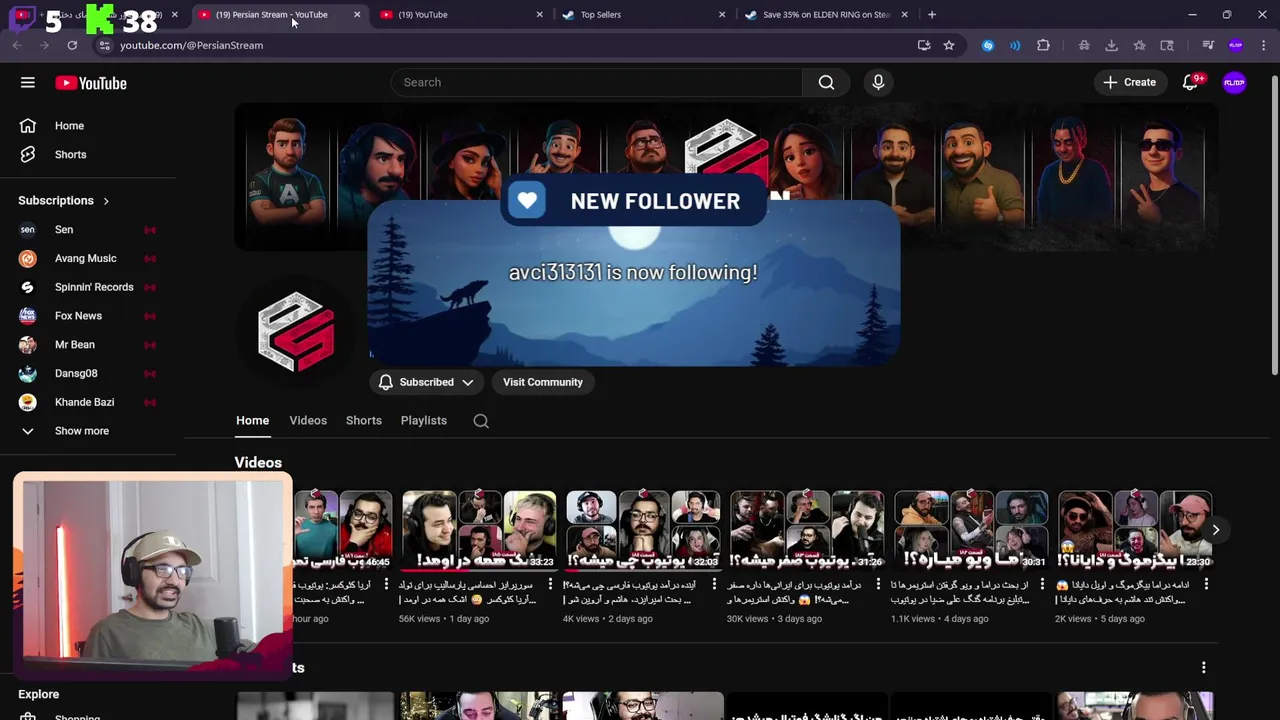Search within the channel using magnifier icon
This screenshot has height=720, width=1280.
pos(481,421)
